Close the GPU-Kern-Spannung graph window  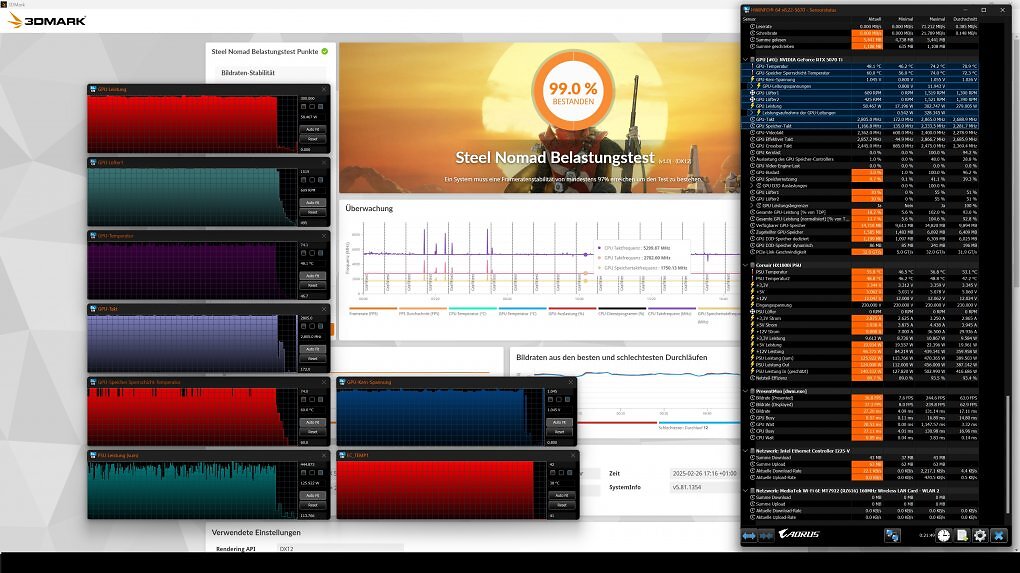(570, 382)
